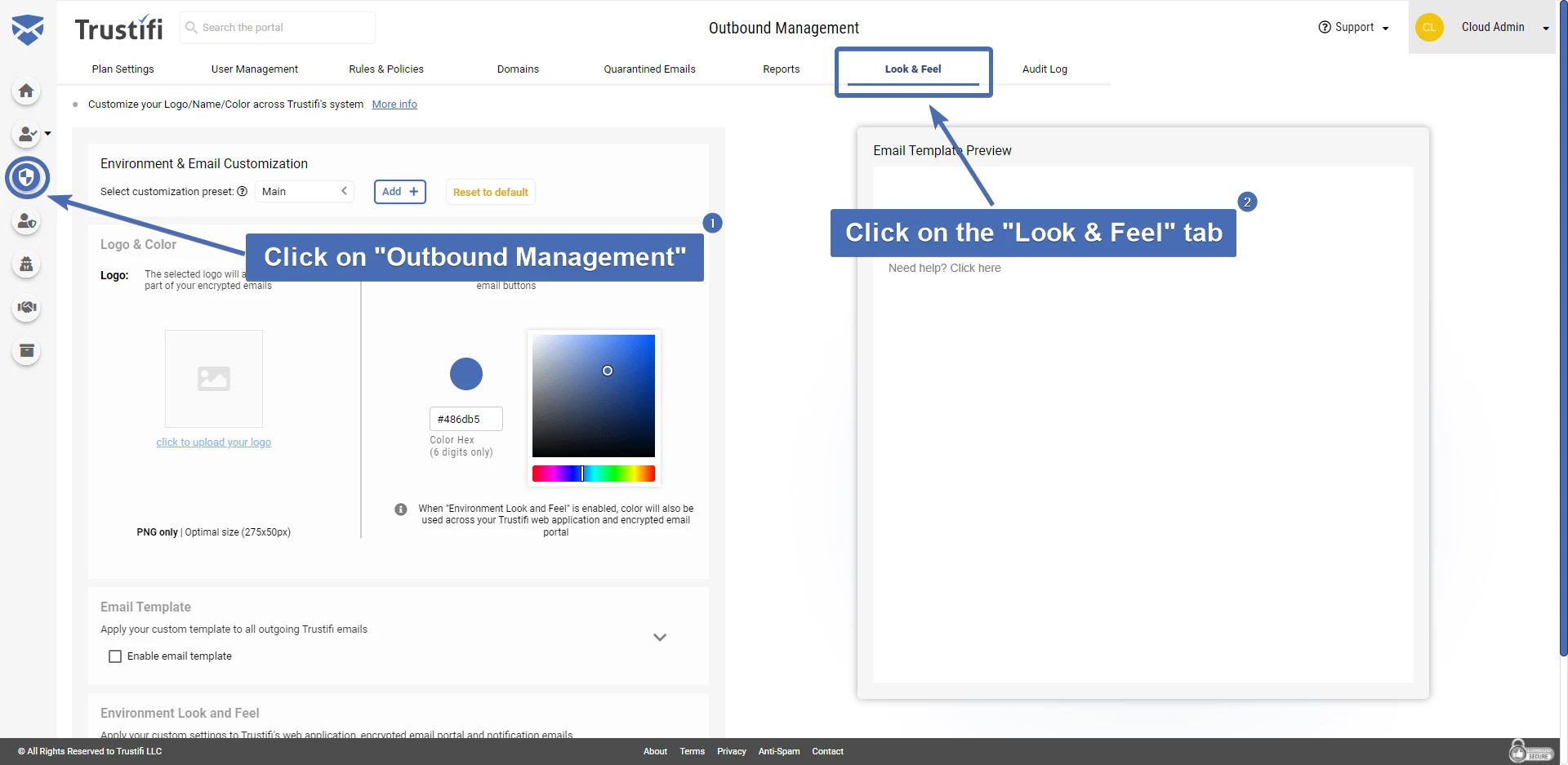This screenshot has width=1568, height=765.
Task: Click the user-with-checkmark sidebar icon
Action: coord(27,135)
